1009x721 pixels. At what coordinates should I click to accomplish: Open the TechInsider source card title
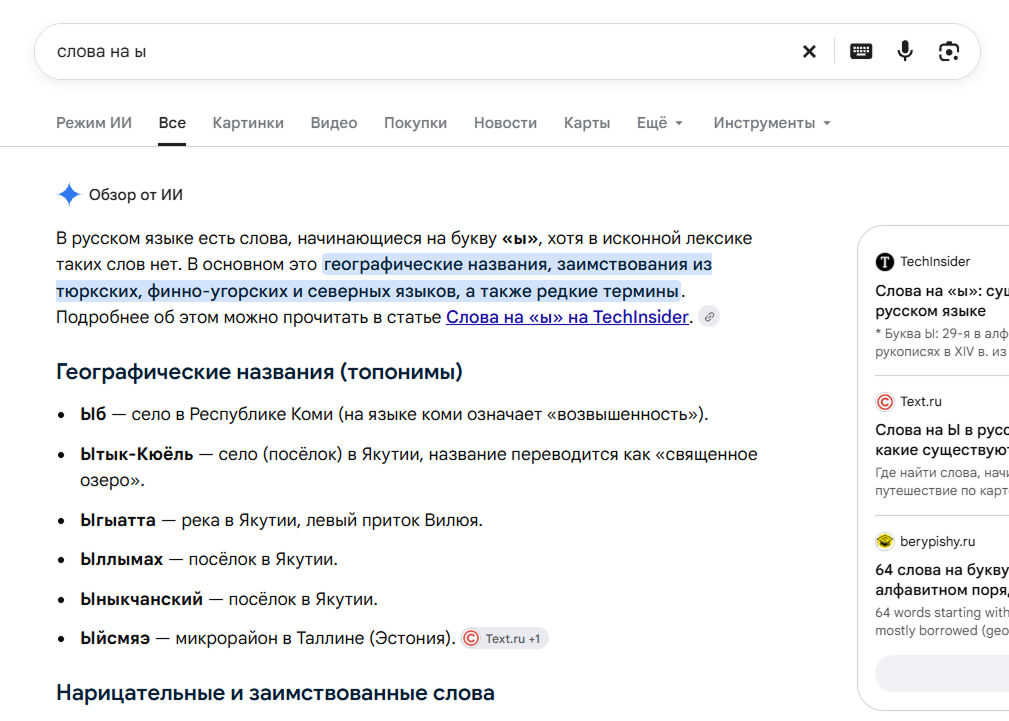pyautogui.click(x=942, y=301)
